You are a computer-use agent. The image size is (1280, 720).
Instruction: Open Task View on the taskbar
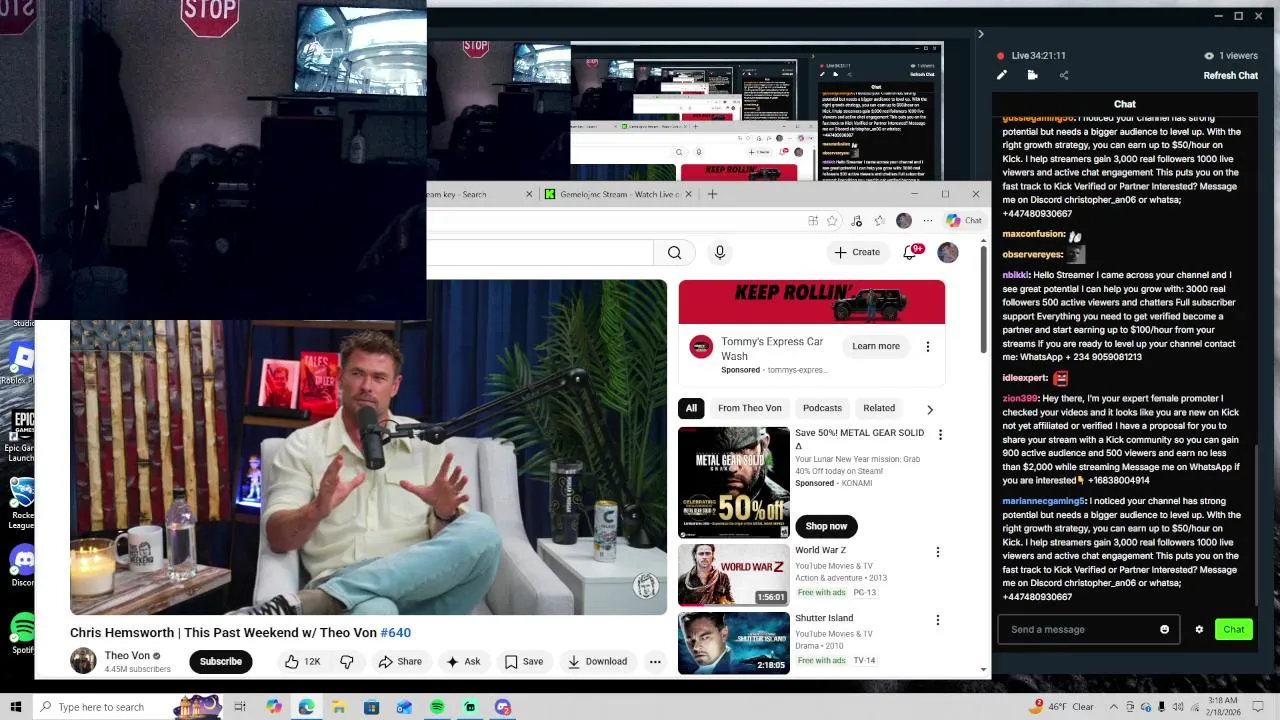point(240,707)
